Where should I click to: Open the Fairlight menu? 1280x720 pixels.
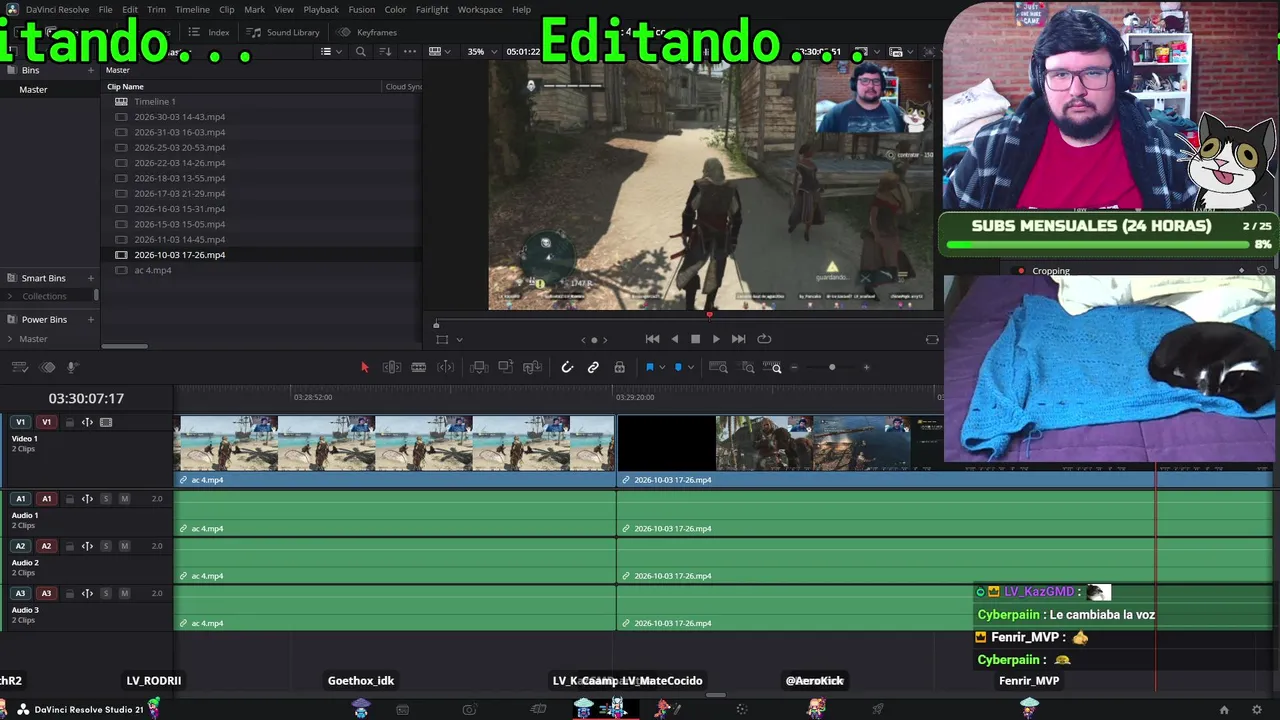coord(432,10)
